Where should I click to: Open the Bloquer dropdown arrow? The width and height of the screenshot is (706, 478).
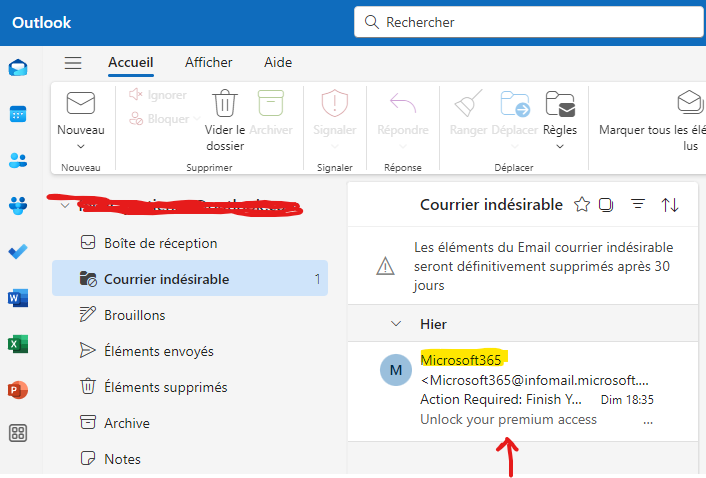[x=197, y=119]
